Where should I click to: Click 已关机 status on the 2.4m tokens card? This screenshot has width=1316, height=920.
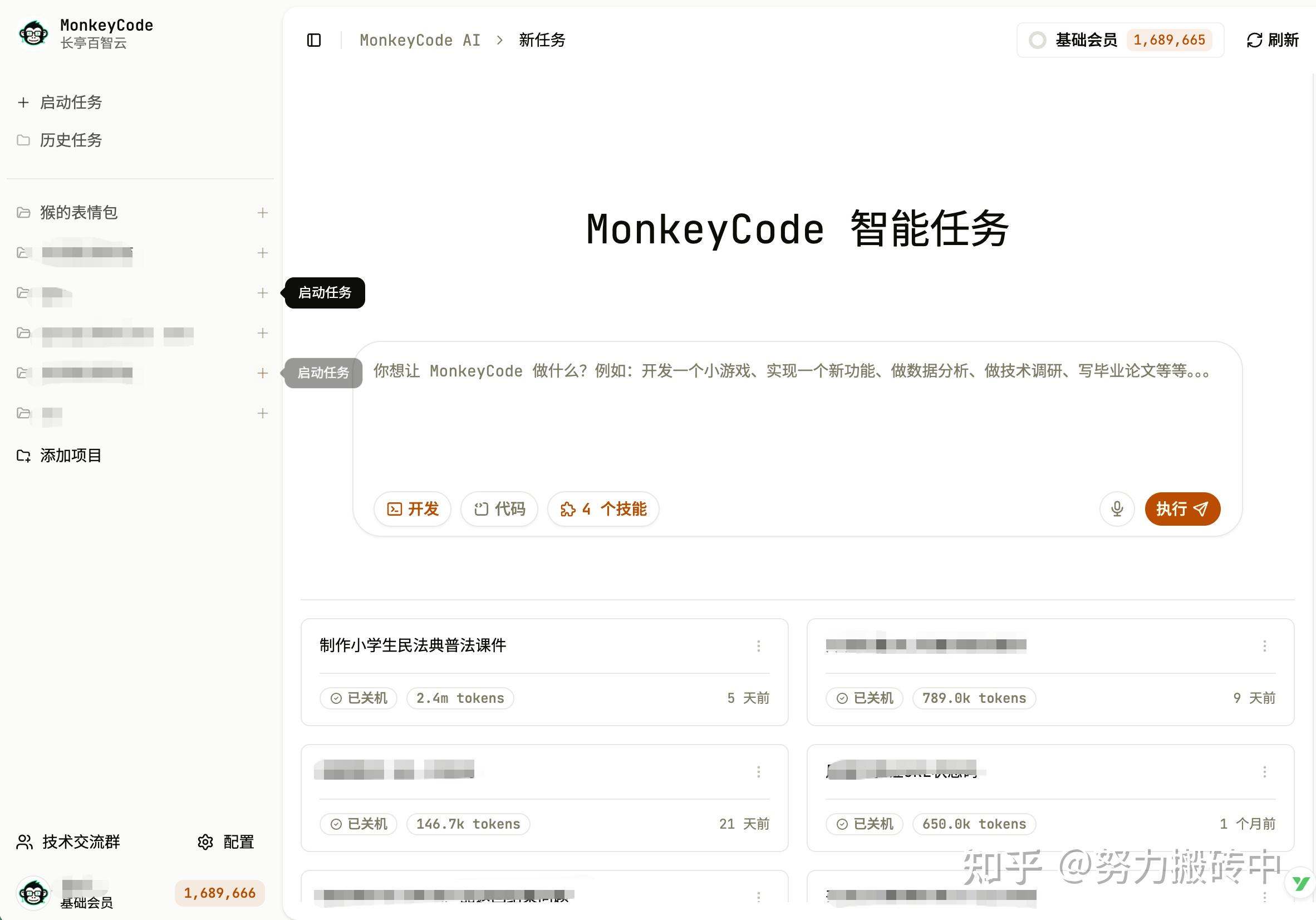tap(359, 698)
